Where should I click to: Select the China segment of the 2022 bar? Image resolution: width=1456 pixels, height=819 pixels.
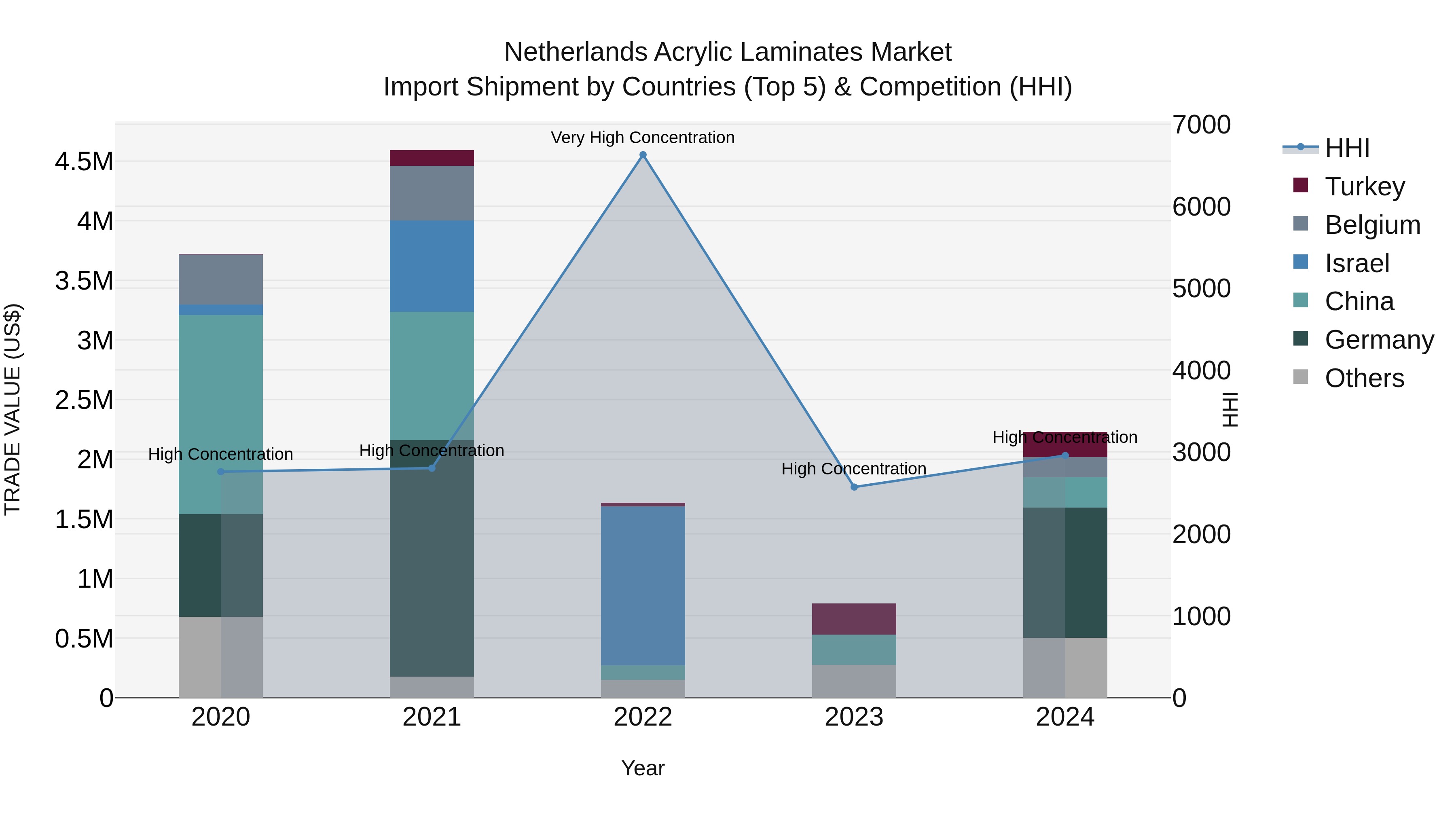[643, 673]
